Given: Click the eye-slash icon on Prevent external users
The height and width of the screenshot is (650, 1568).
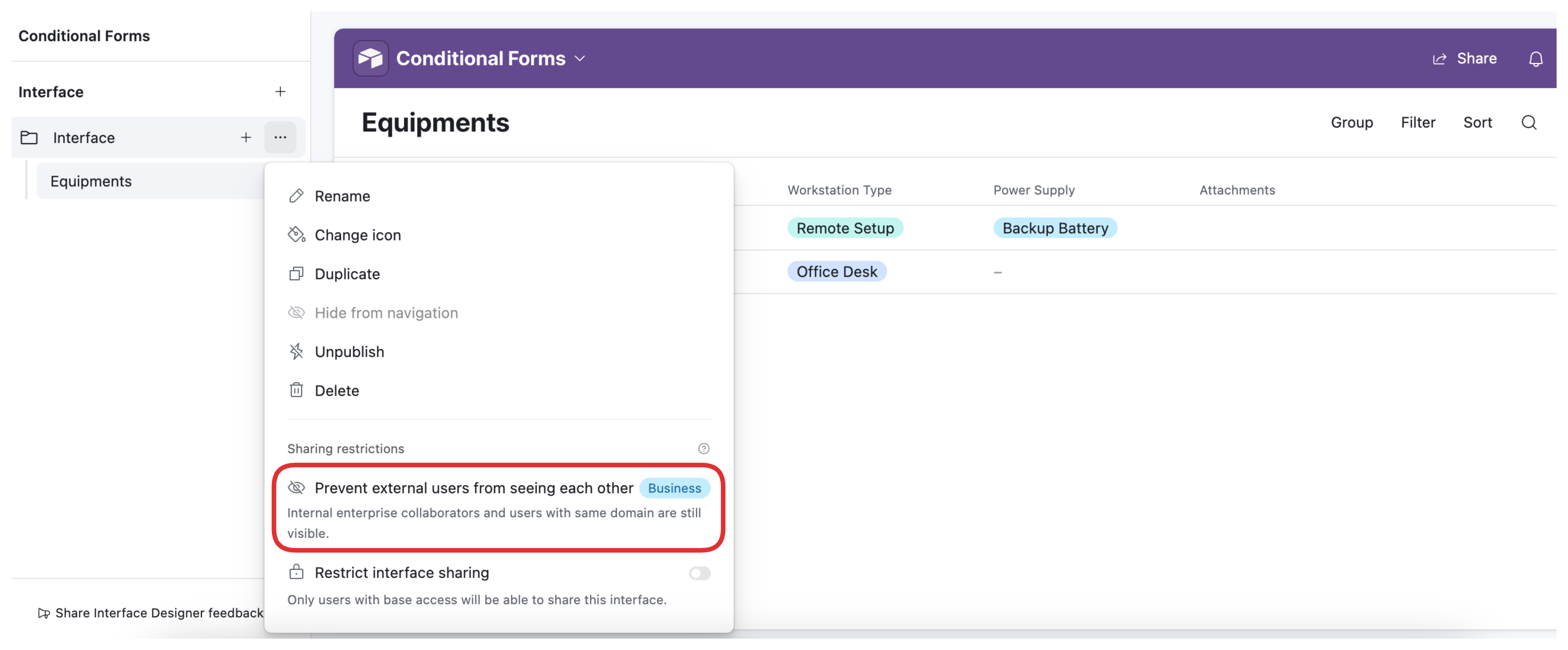Looking at the screenshot, I should (296, 487).
